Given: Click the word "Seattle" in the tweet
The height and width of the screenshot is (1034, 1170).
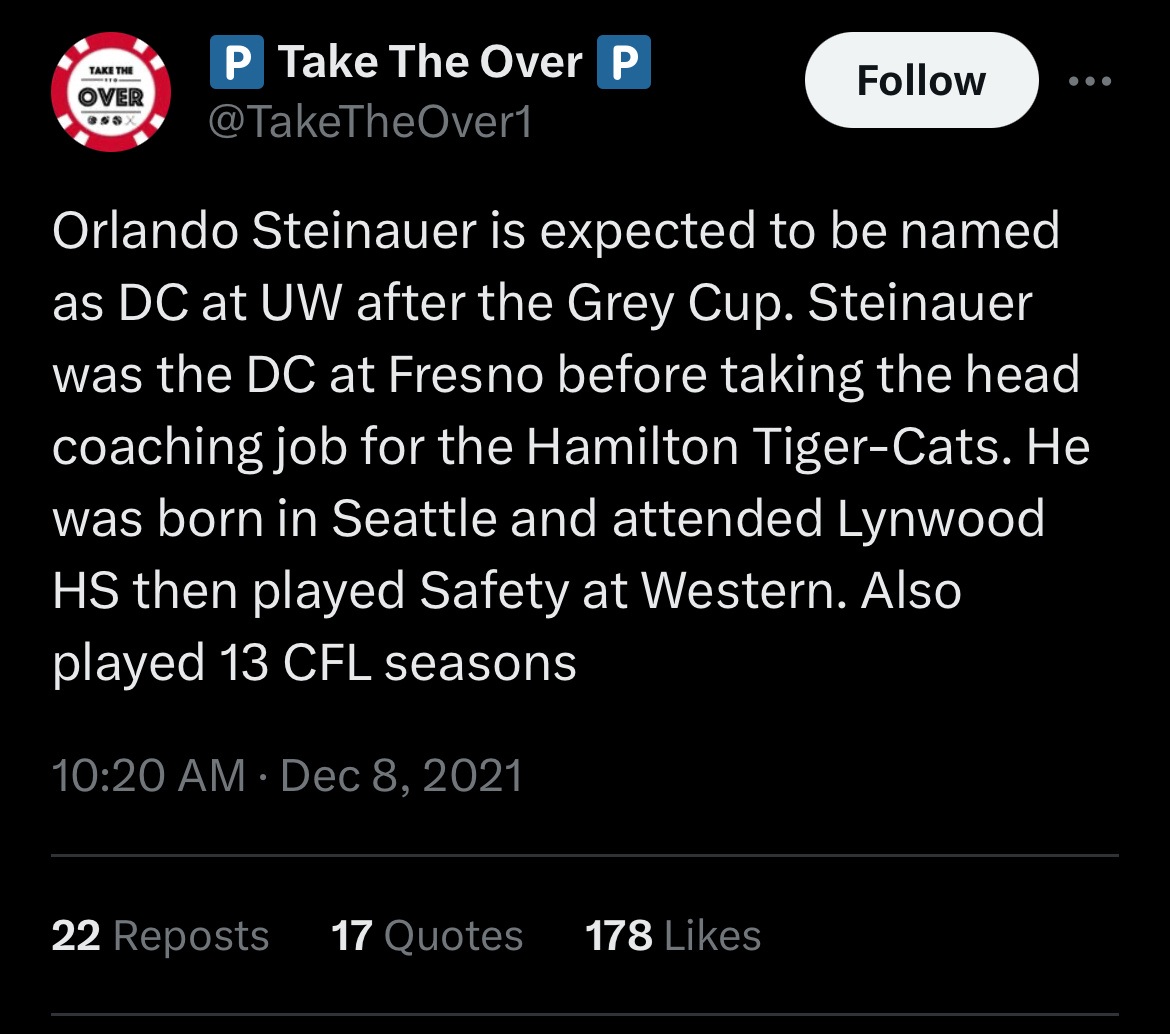Looking at the screenshot, I should (414, 519).
